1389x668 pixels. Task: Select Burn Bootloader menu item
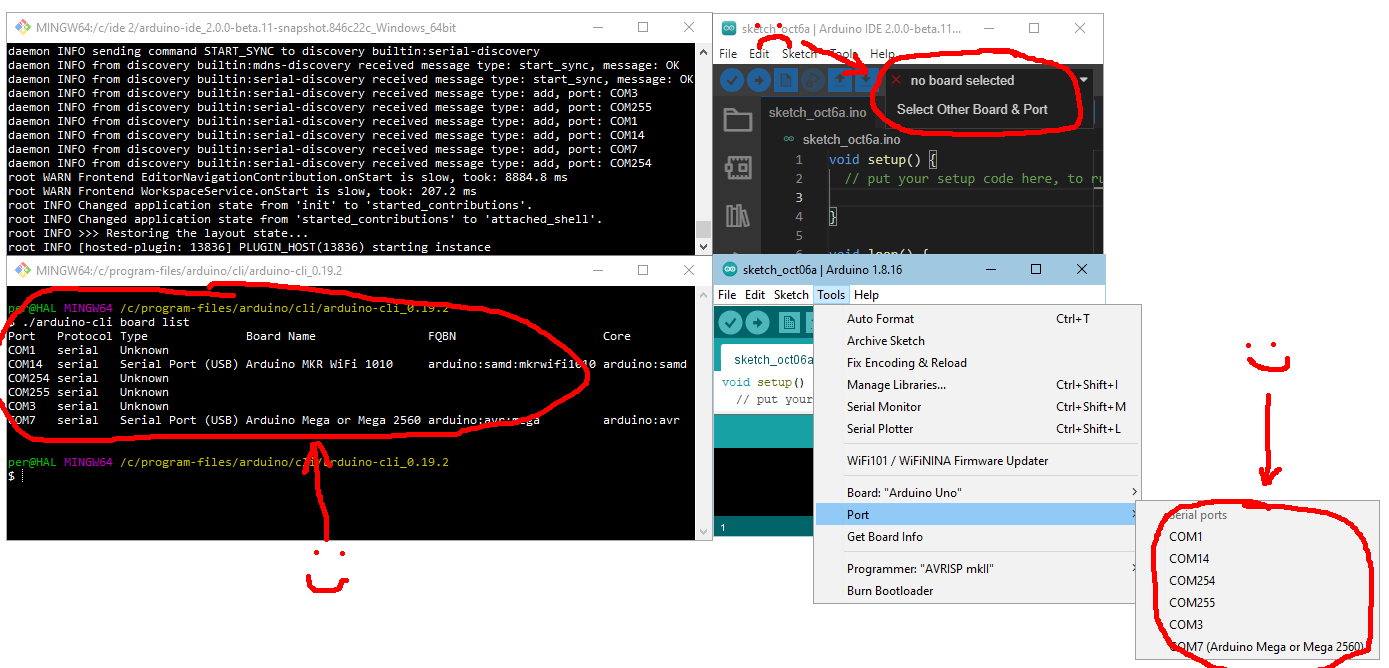978,590
